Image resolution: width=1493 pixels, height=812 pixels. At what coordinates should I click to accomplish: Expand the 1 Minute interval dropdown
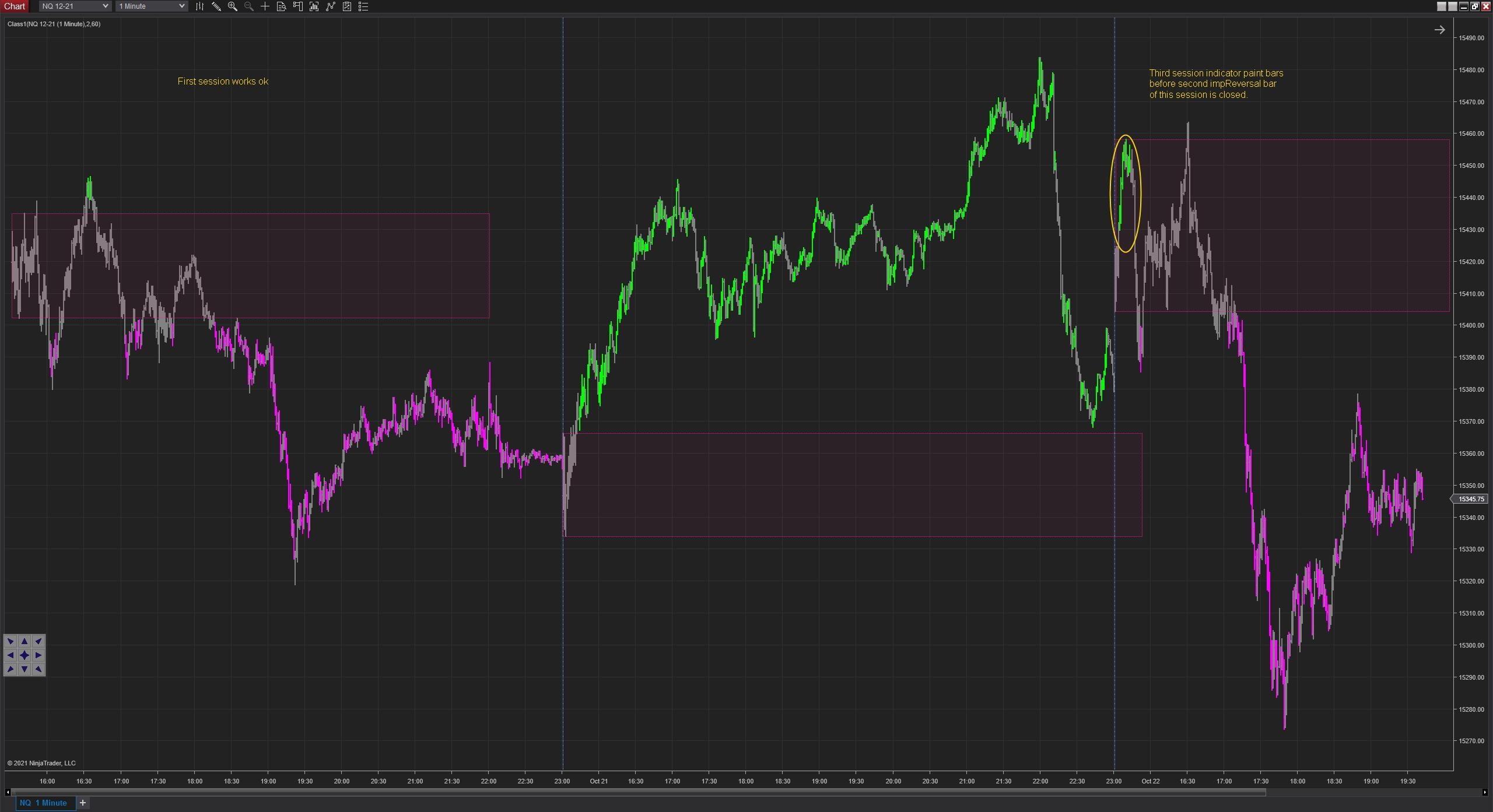pos(181,6)
